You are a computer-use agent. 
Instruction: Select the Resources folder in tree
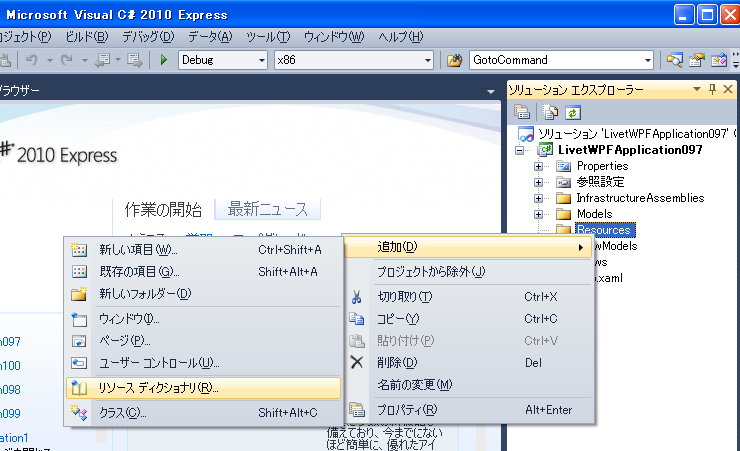[x=604, y=230]
